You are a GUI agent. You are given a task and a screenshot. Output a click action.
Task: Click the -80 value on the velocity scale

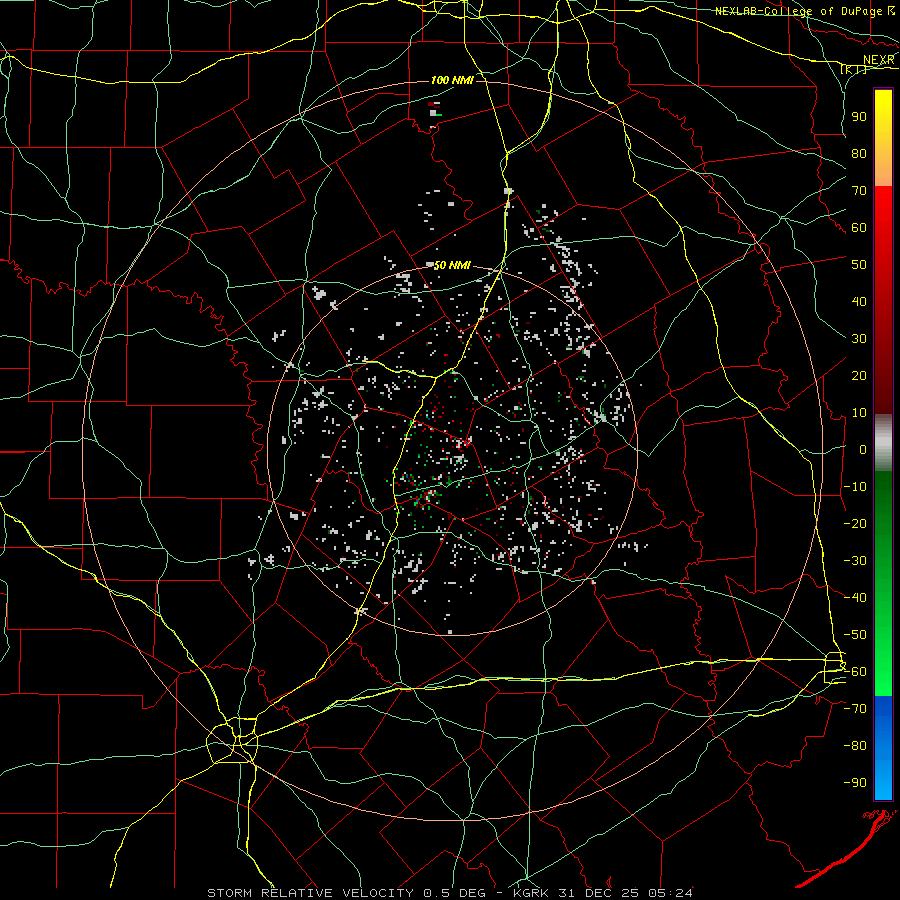point(855,746)
